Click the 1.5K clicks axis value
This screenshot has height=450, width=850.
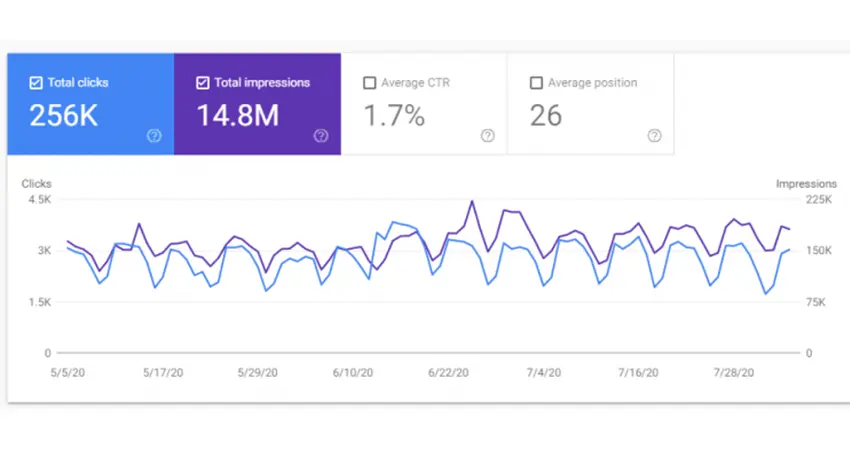(40, 302)
